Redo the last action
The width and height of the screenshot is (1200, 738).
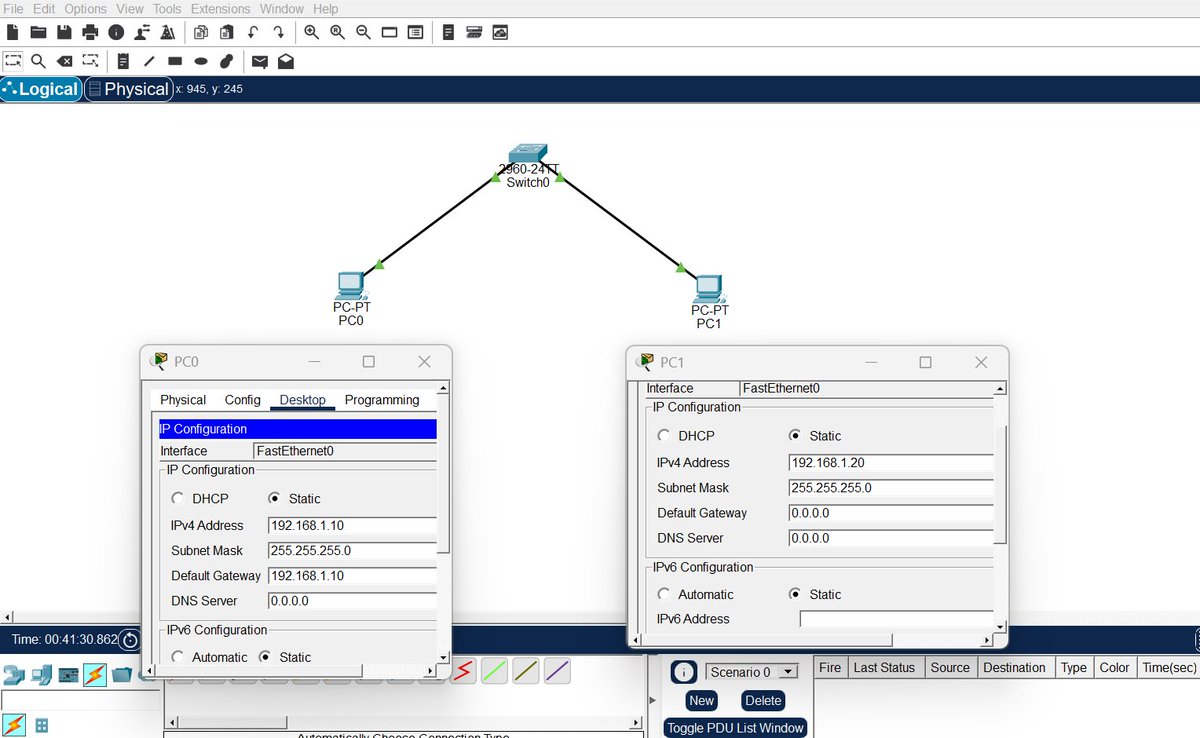pyautogui.click(x=279, y=32)
